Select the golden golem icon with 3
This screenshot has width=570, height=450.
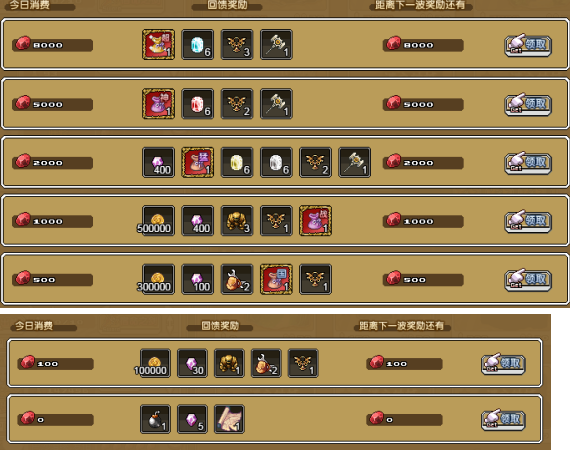coord(237,221)
